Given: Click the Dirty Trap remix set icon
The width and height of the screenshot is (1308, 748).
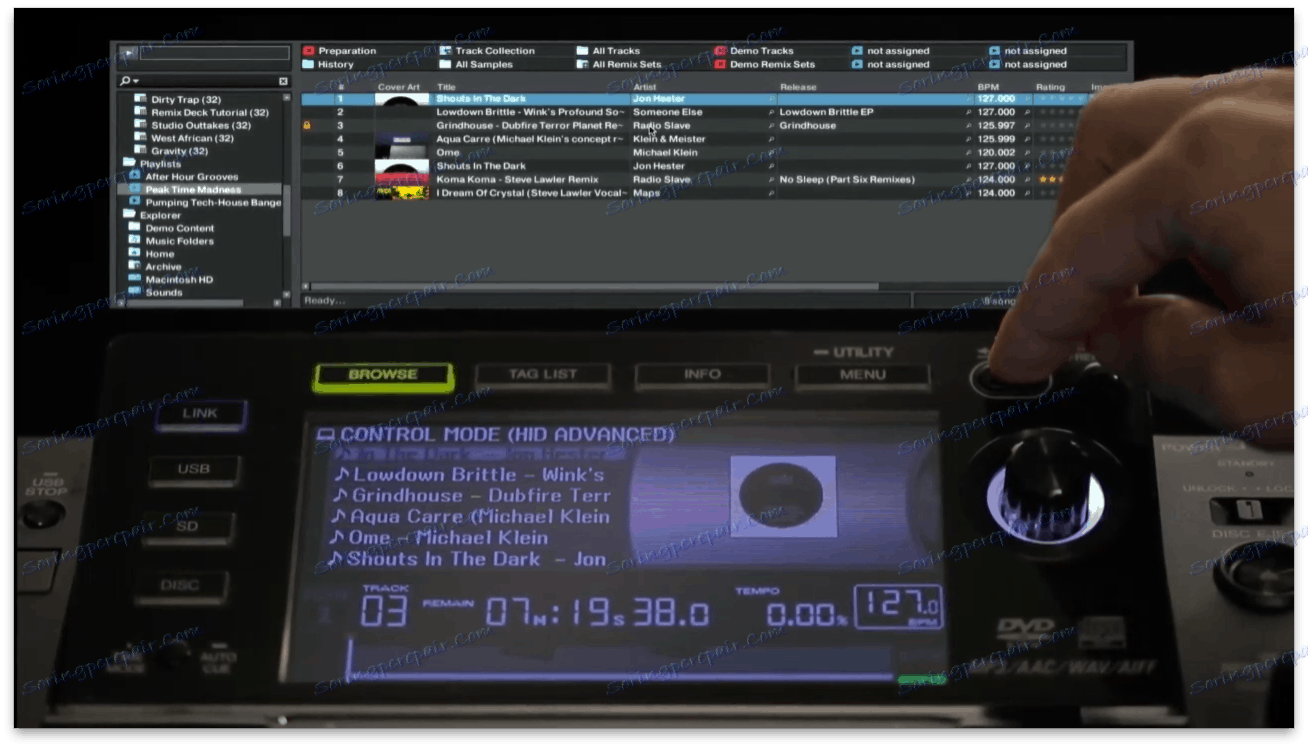Looking at the screenshot, I should click(x=141, y=100).
